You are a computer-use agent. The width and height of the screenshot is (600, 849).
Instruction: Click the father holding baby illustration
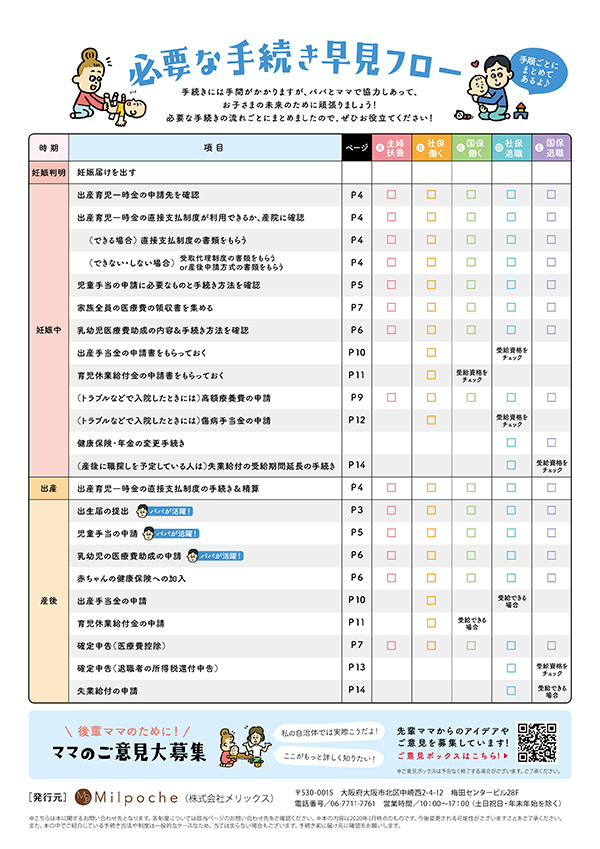click(x=490, y=88)
